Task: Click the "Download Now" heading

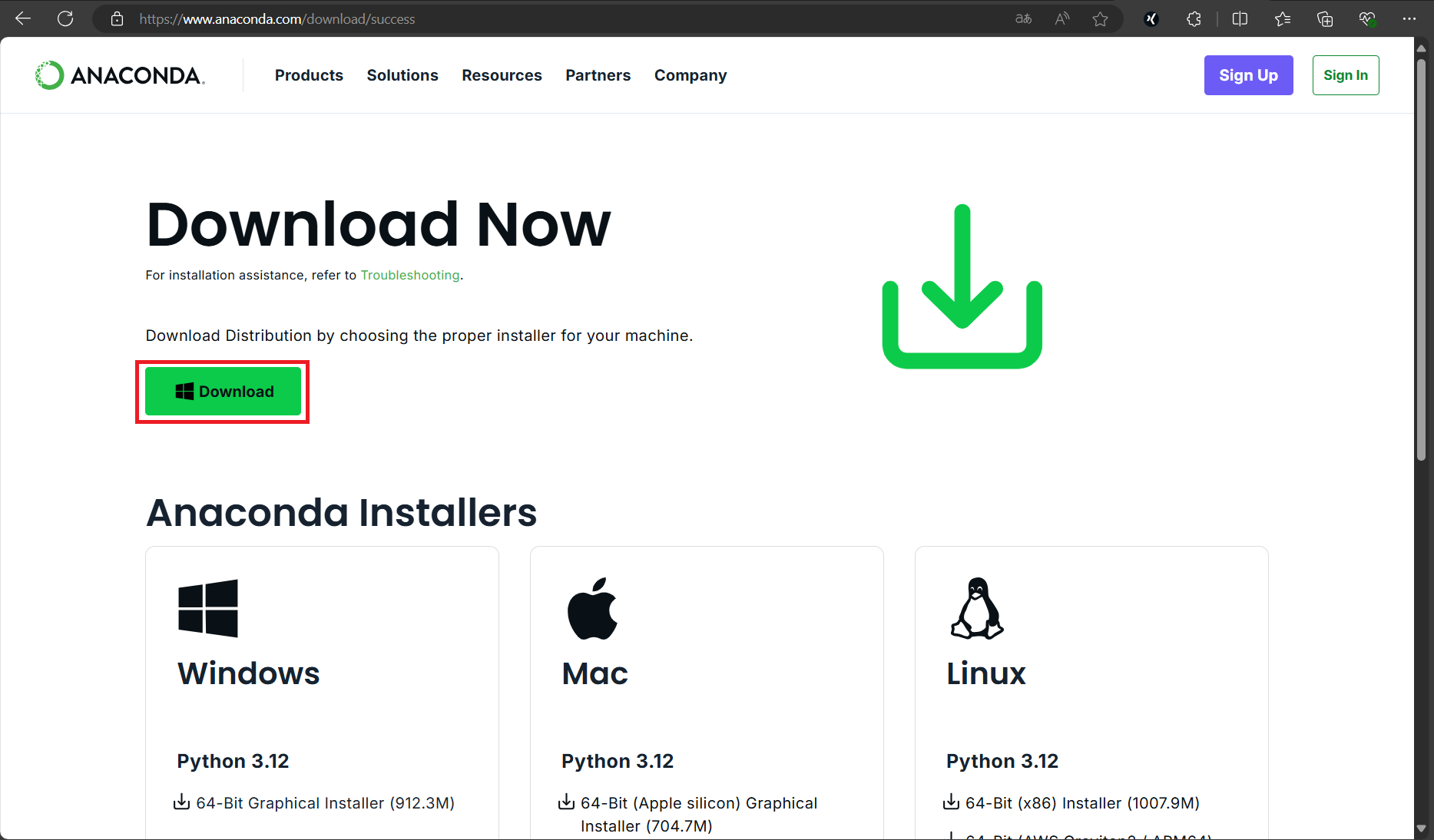Action: click(x=379, y=224)
